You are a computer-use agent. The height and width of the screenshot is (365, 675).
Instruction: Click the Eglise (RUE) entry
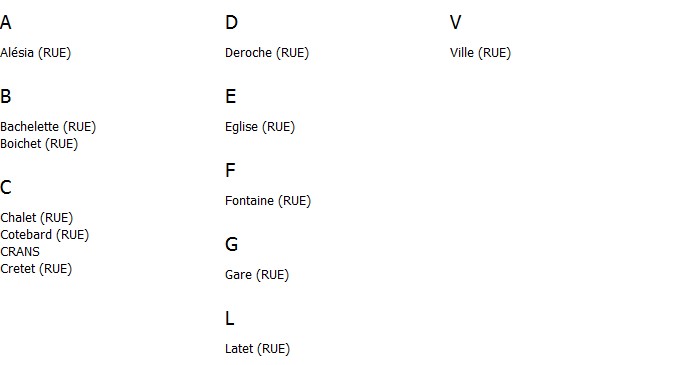pyautogui.click(x=260, y=127)
